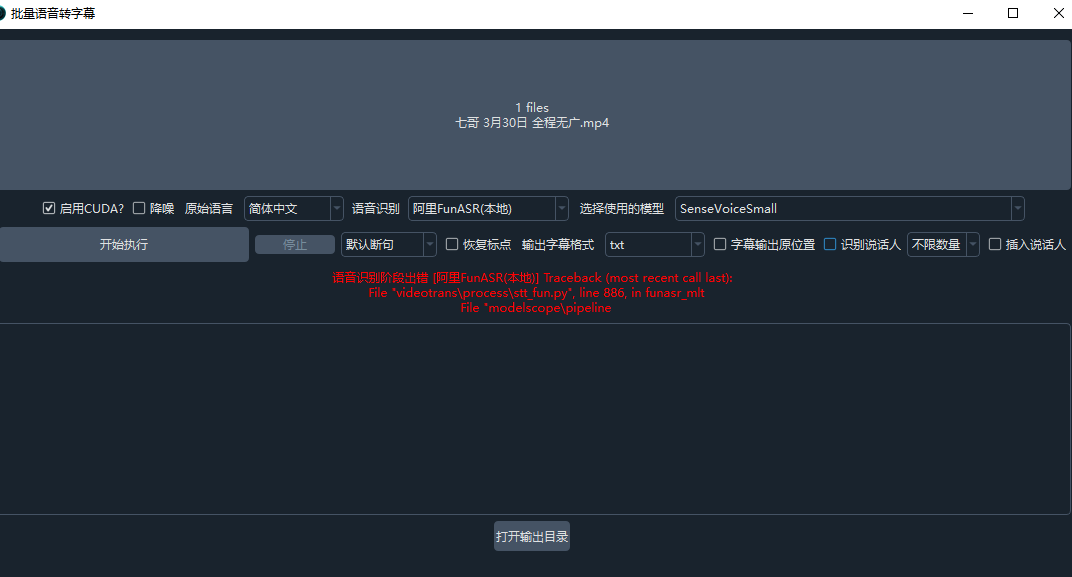1072x577 pixels.
Task: Toggle the 启用CUDA checkbox
Action: point(49,209)
